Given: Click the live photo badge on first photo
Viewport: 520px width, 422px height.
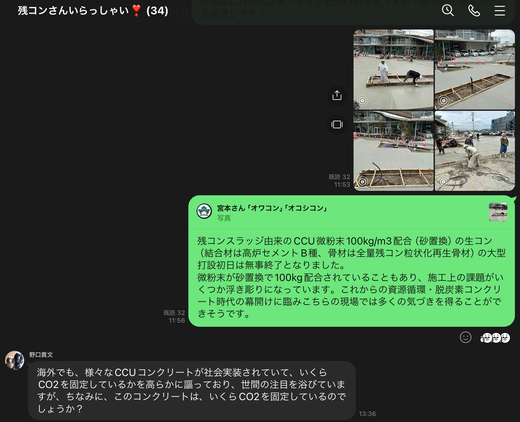Looking at the screenshot, I should [x=362, y=100].
